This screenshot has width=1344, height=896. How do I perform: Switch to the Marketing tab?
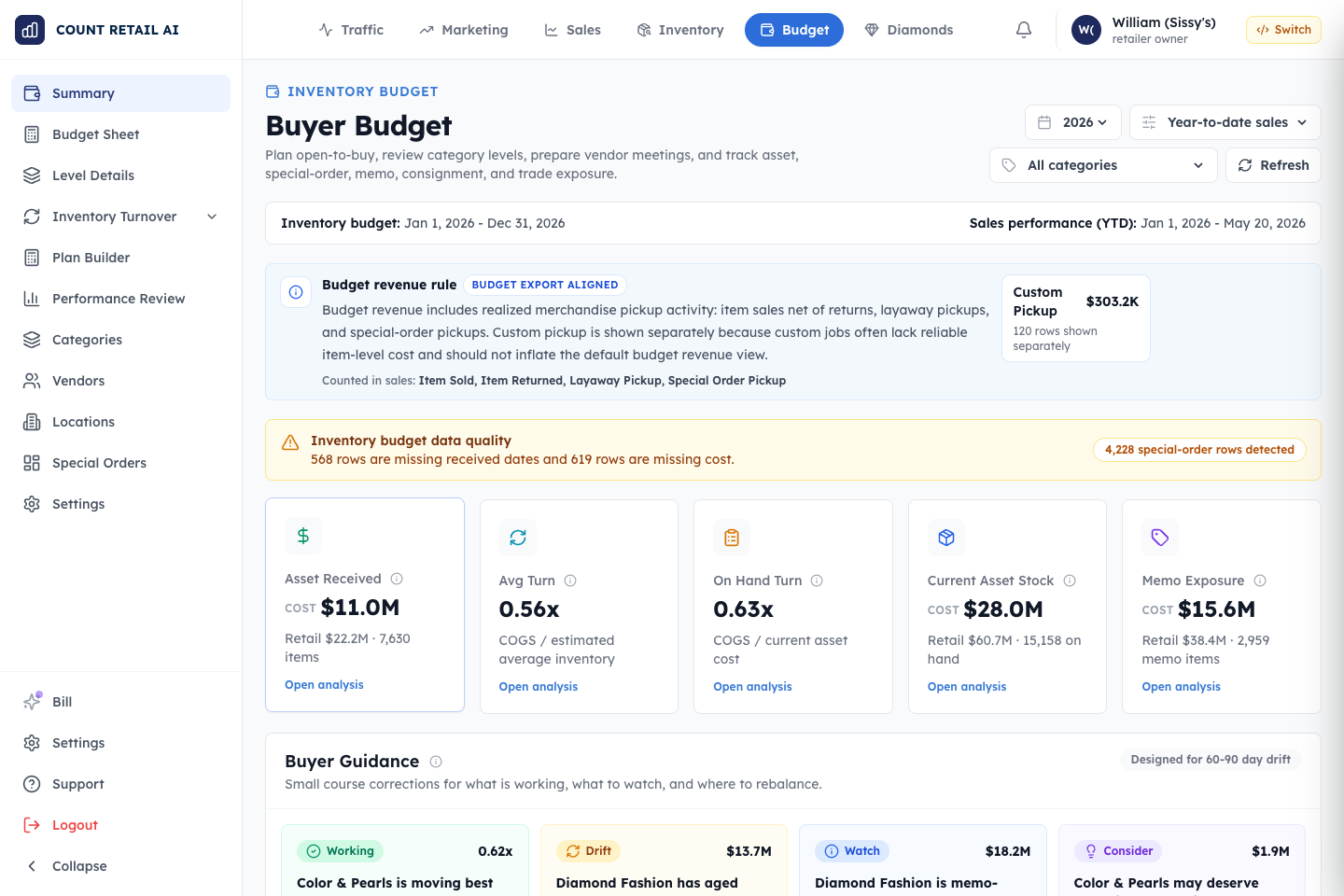464,30
